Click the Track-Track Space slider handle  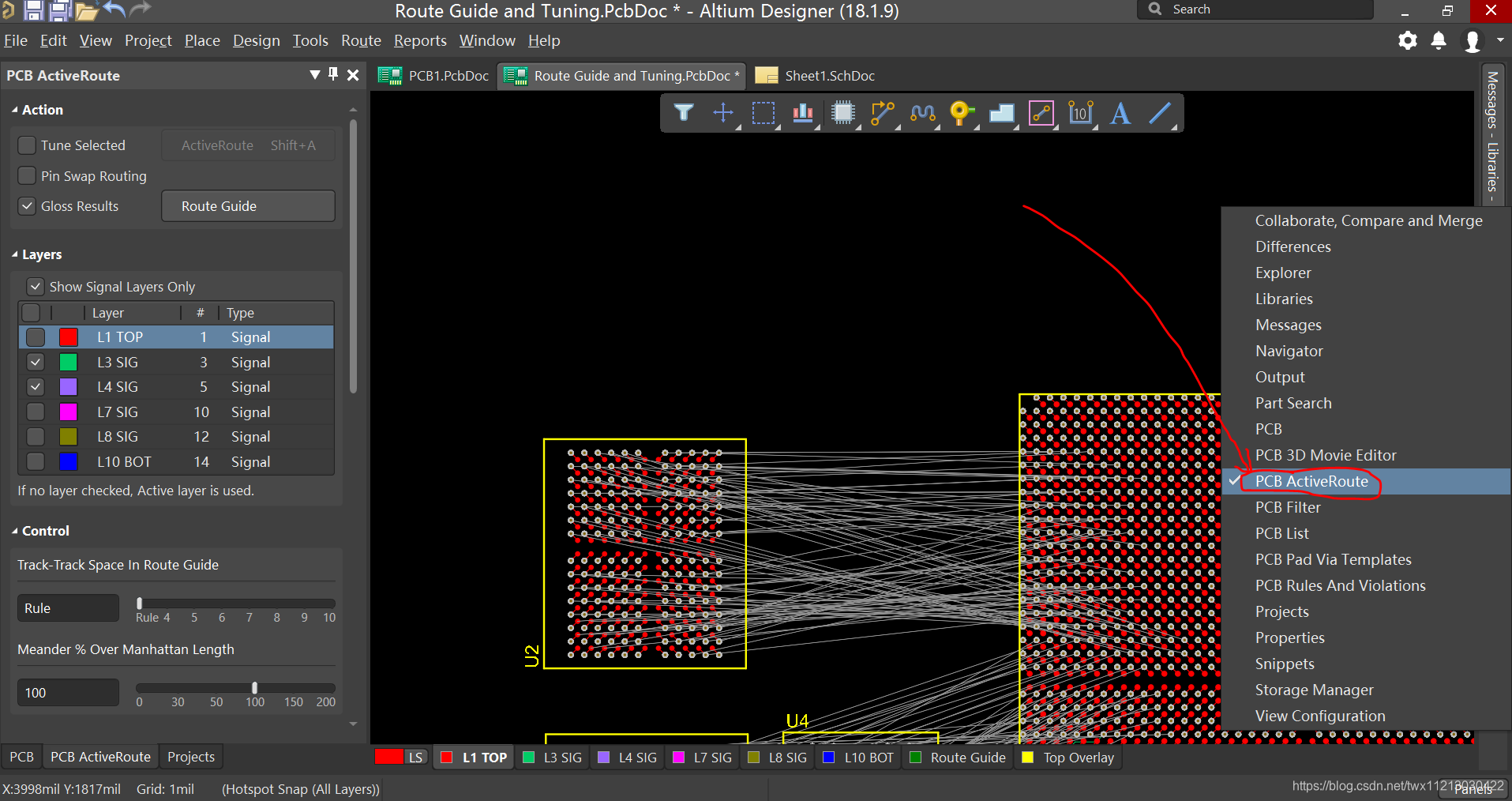coord(140,604)
